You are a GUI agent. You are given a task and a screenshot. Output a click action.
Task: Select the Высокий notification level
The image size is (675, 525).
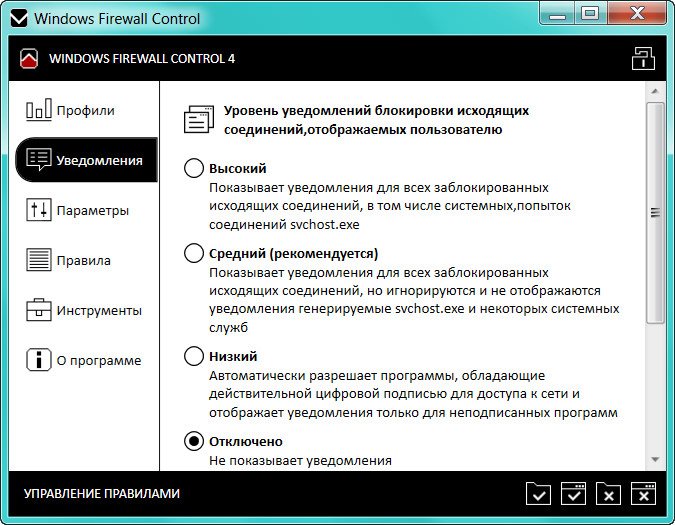[194, 168]
